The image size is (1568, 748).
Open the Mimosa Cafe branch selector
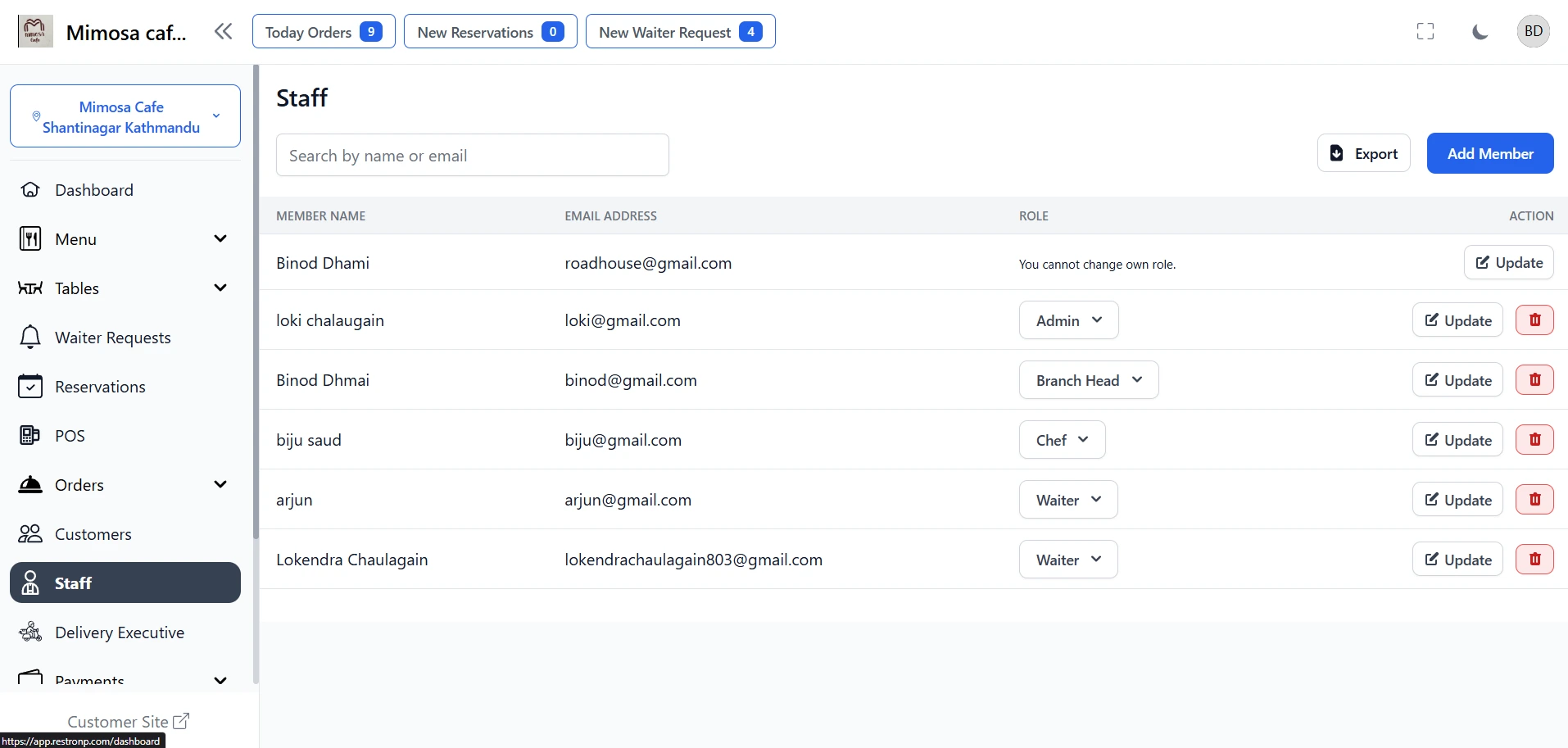click(125, 116)
